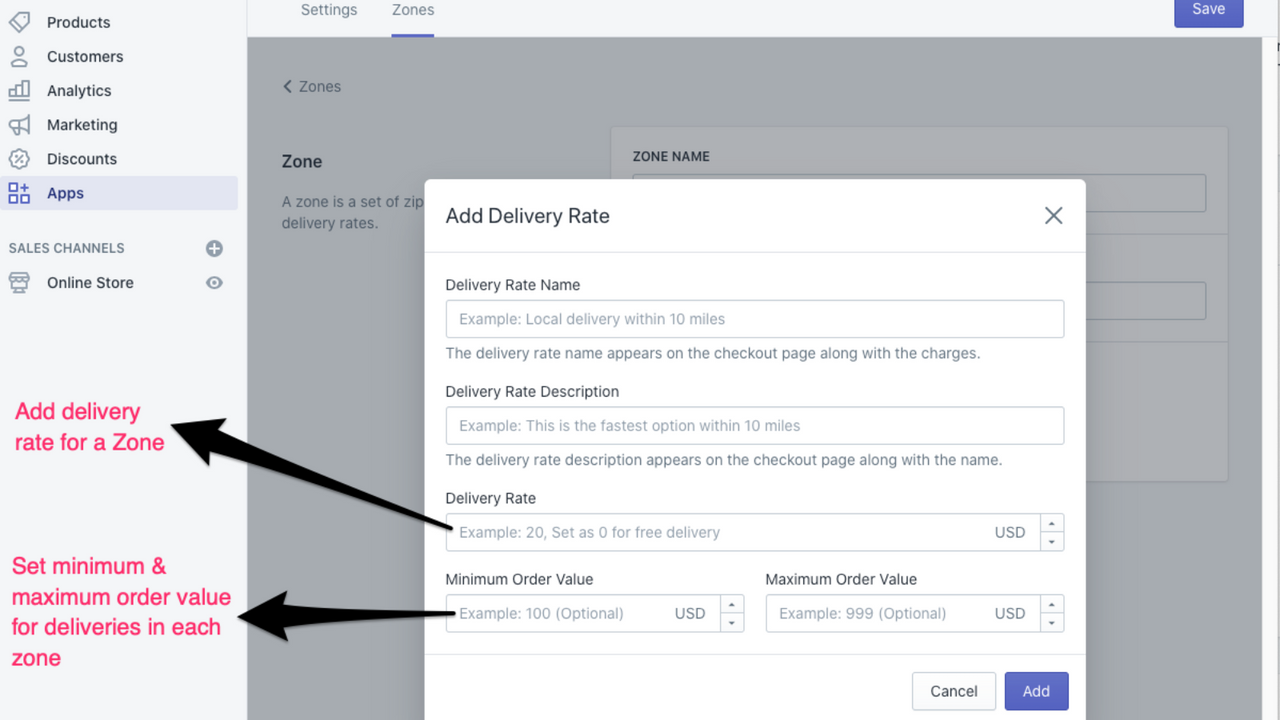Select the Products icon in sidebar
Image resolution: width=1280 pixels, height=720 pixels.
coord(19,21)
